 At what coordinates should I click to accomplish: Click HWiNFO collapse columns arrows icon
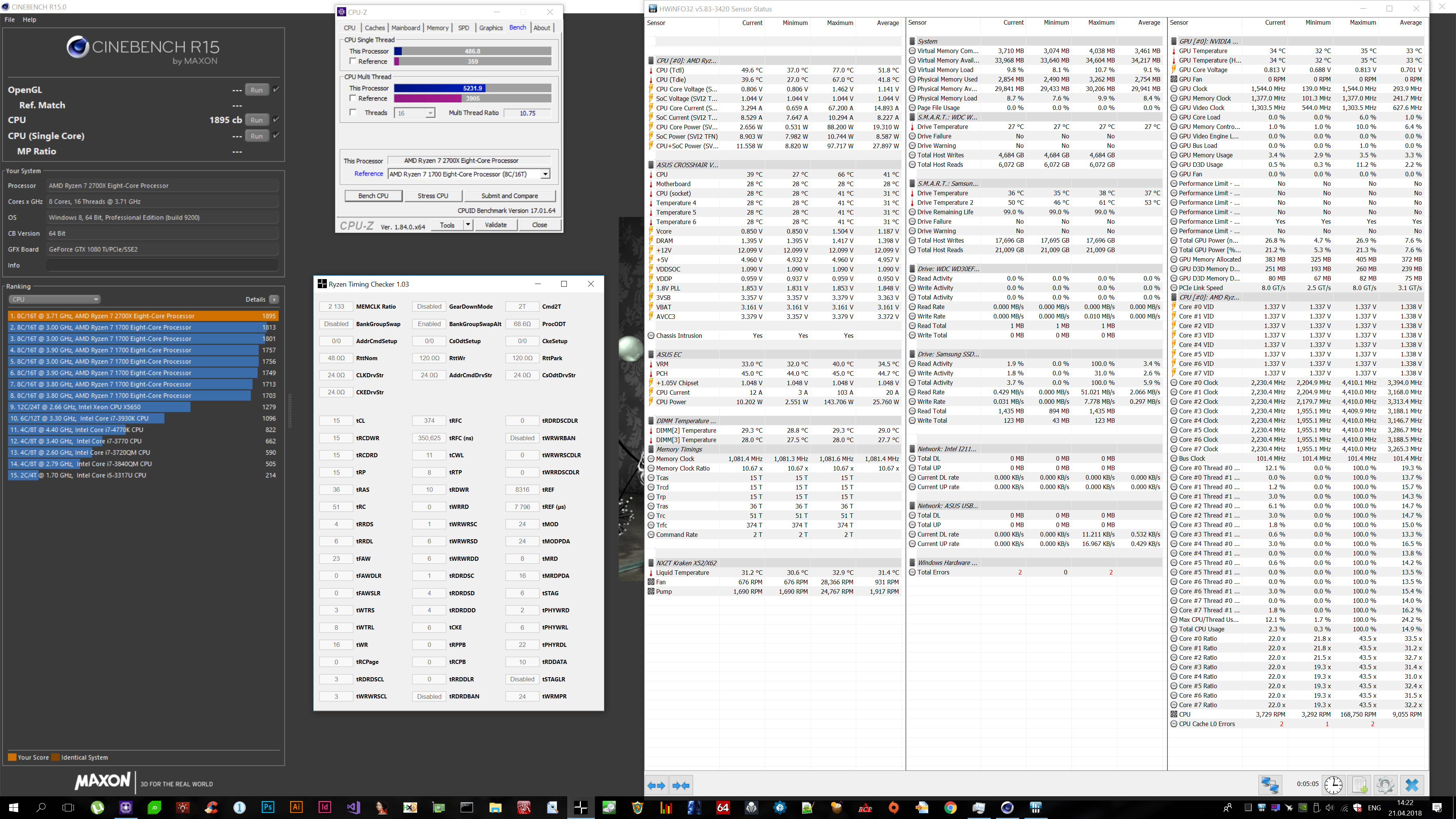click(681, 786)
